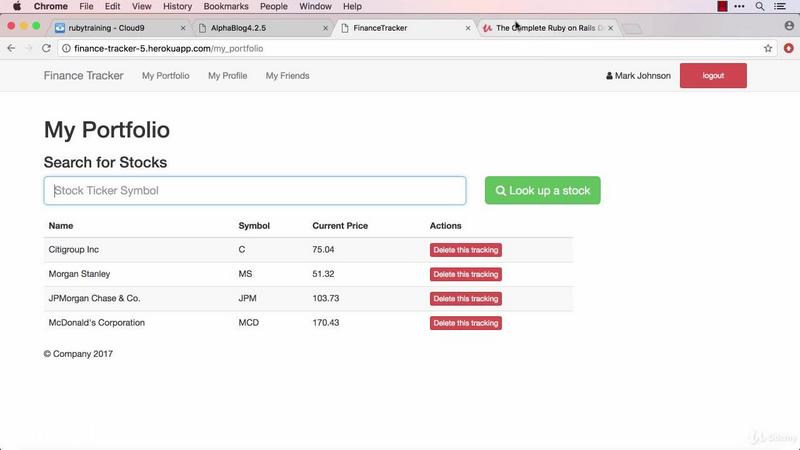This screenshot has width=800, height=450.
Task: Click the Citigroup Inc name cell
Action: coord(73,249)
